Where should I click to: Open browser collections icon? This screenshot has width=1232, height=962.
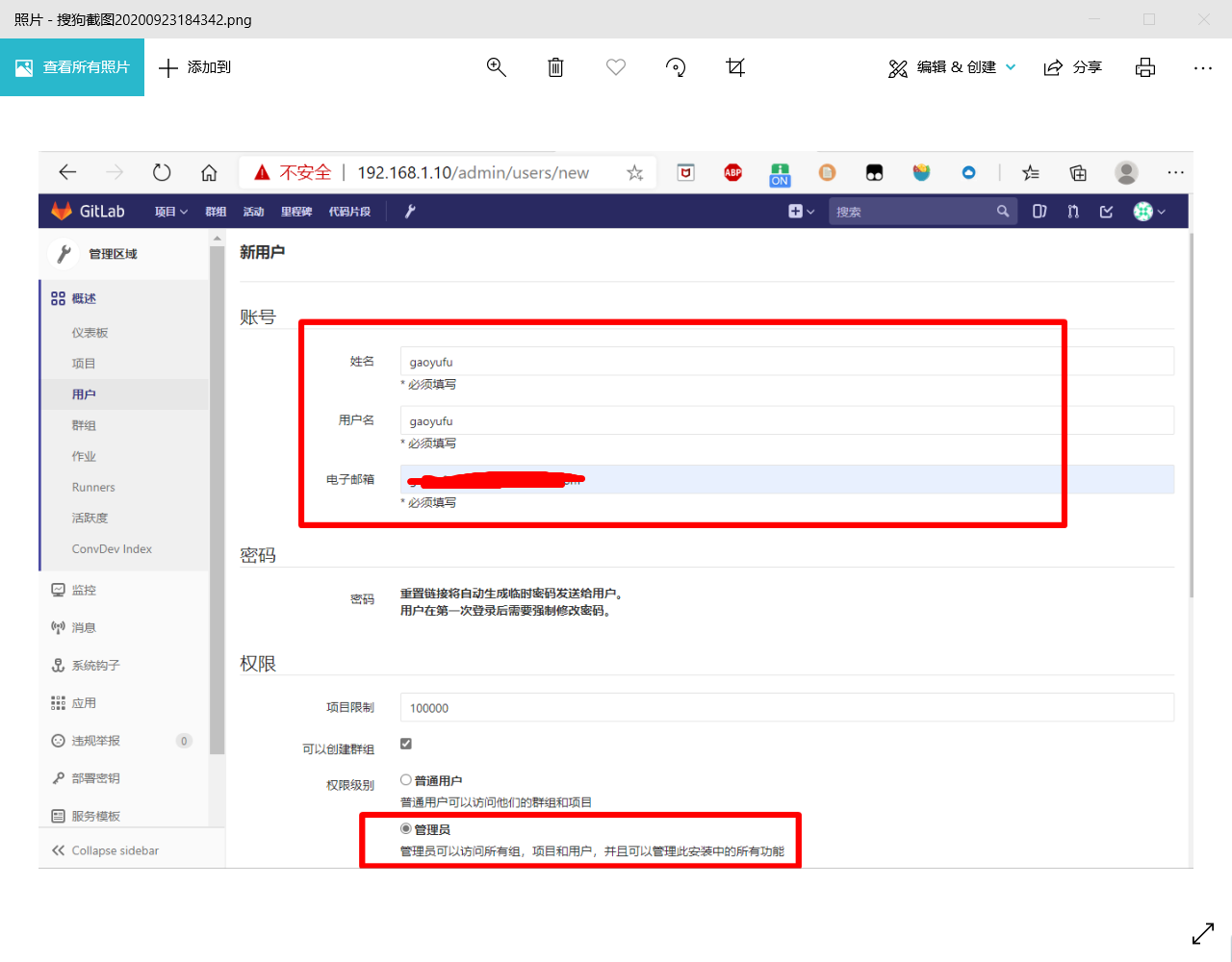[1078, 173]
